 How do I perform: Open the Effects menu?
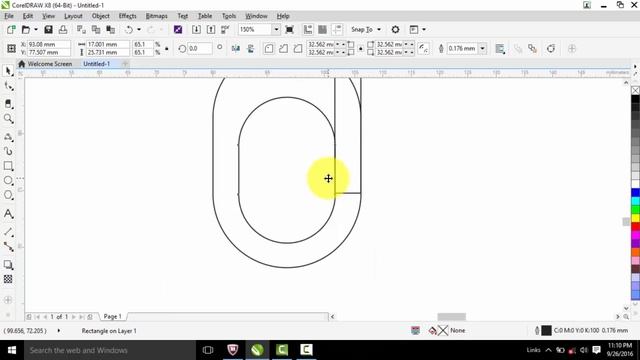(127, 16)
